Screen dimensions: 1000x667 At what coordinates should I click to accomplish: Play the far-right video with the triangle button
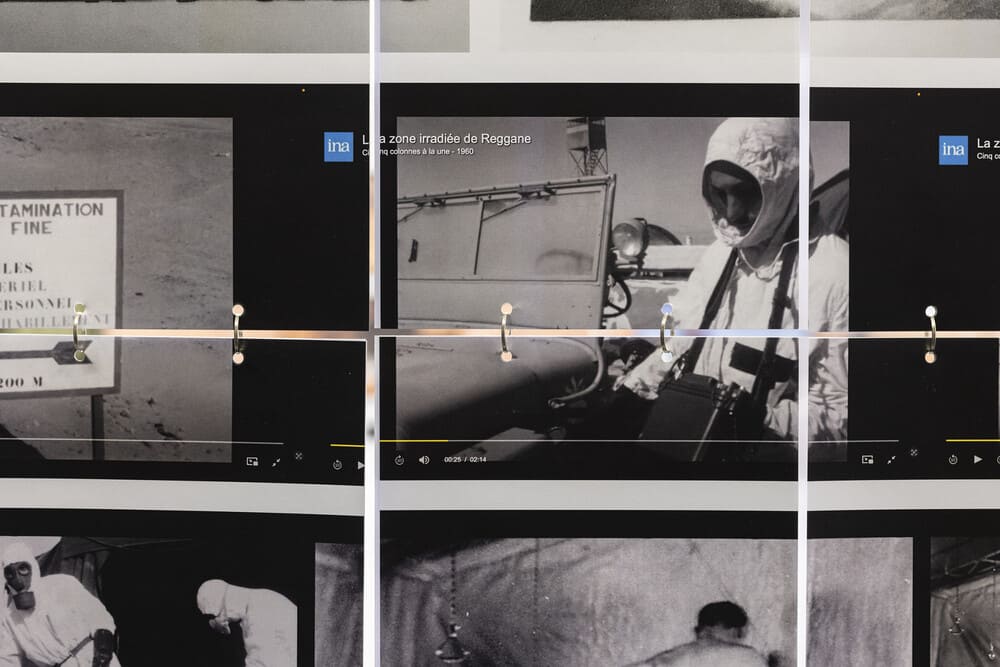coord(978,459)
